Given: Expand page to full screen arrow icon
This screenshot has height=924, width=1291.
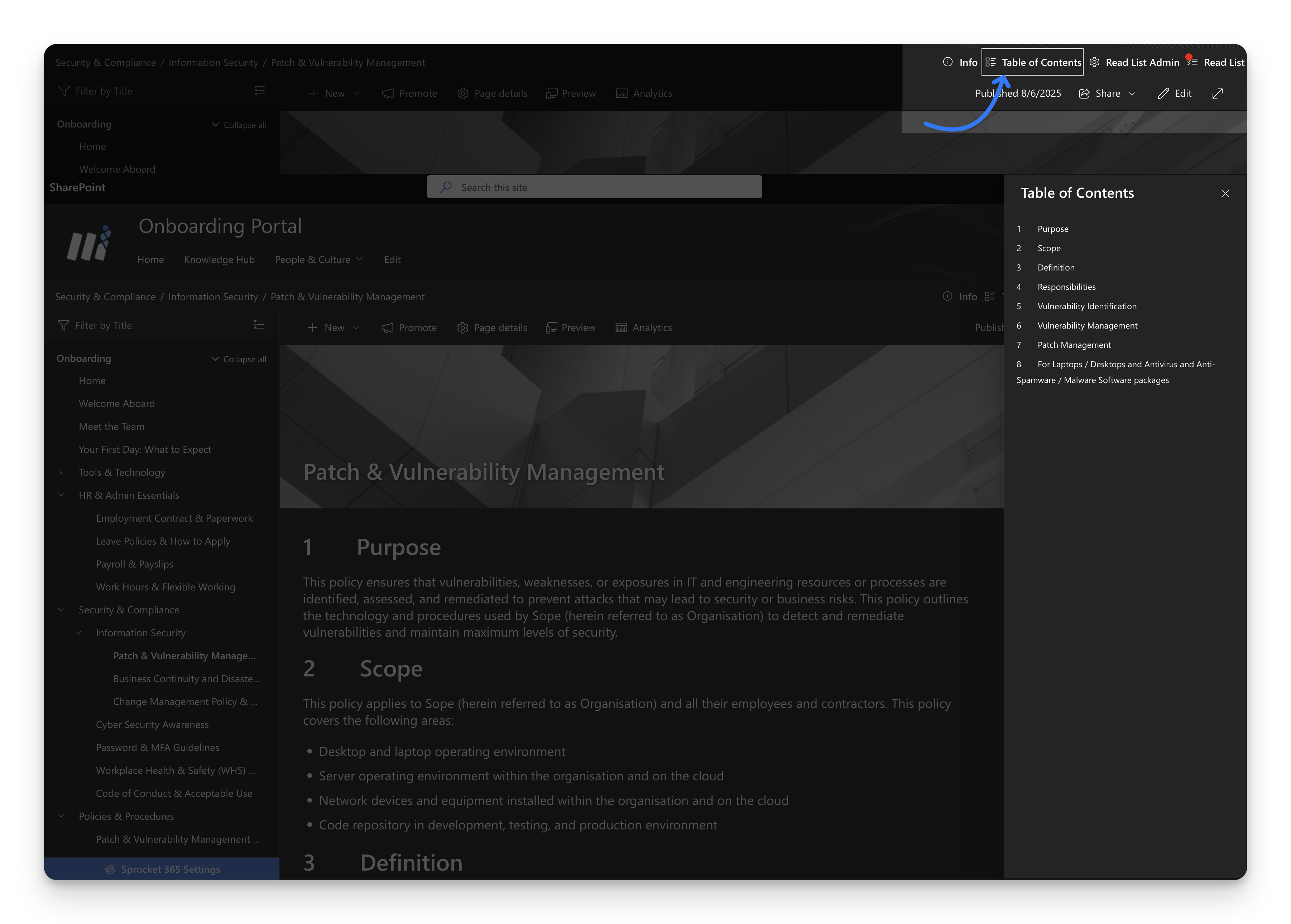Looking at the screenshot, I should (x=1217, y=93).
